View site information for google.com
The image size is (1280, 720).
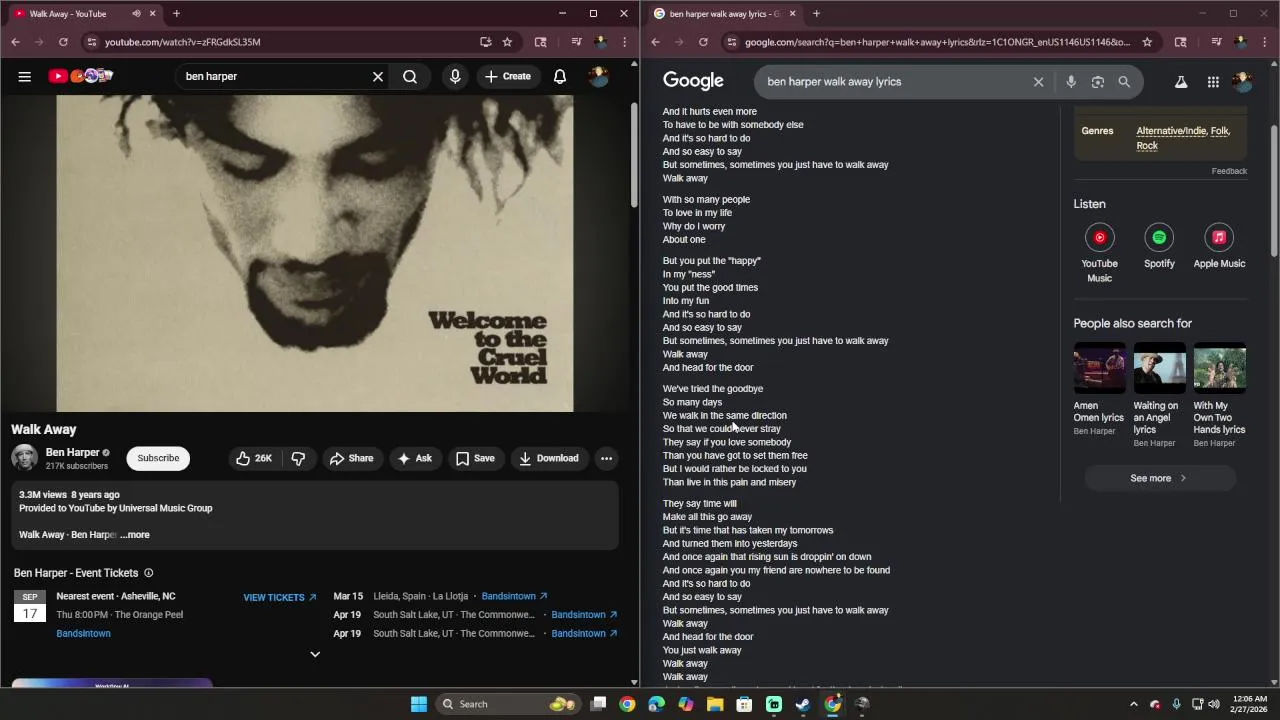(x=731, y=42)
